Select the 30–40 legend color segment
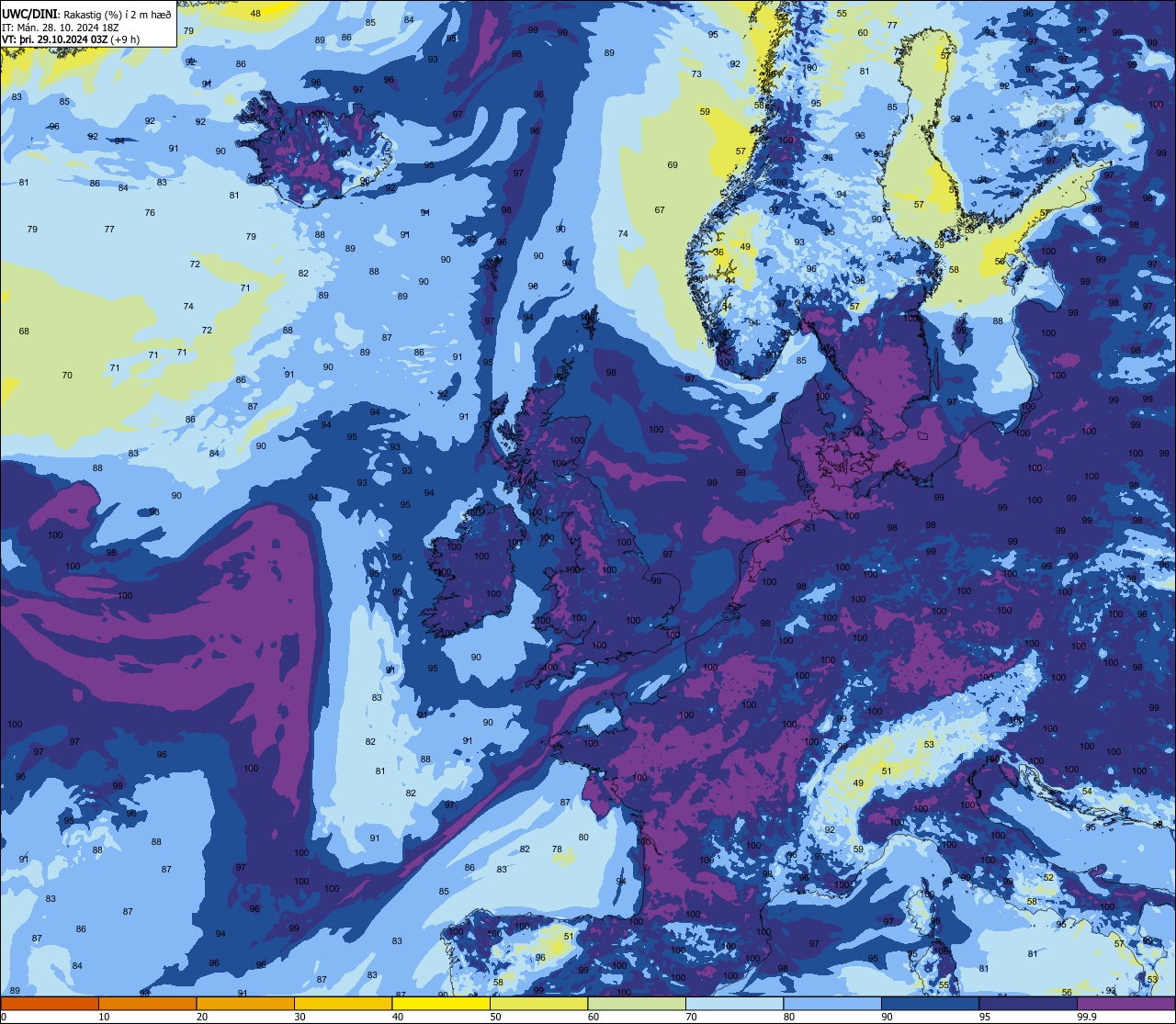1176x1024 pixels. [343, 1003]
